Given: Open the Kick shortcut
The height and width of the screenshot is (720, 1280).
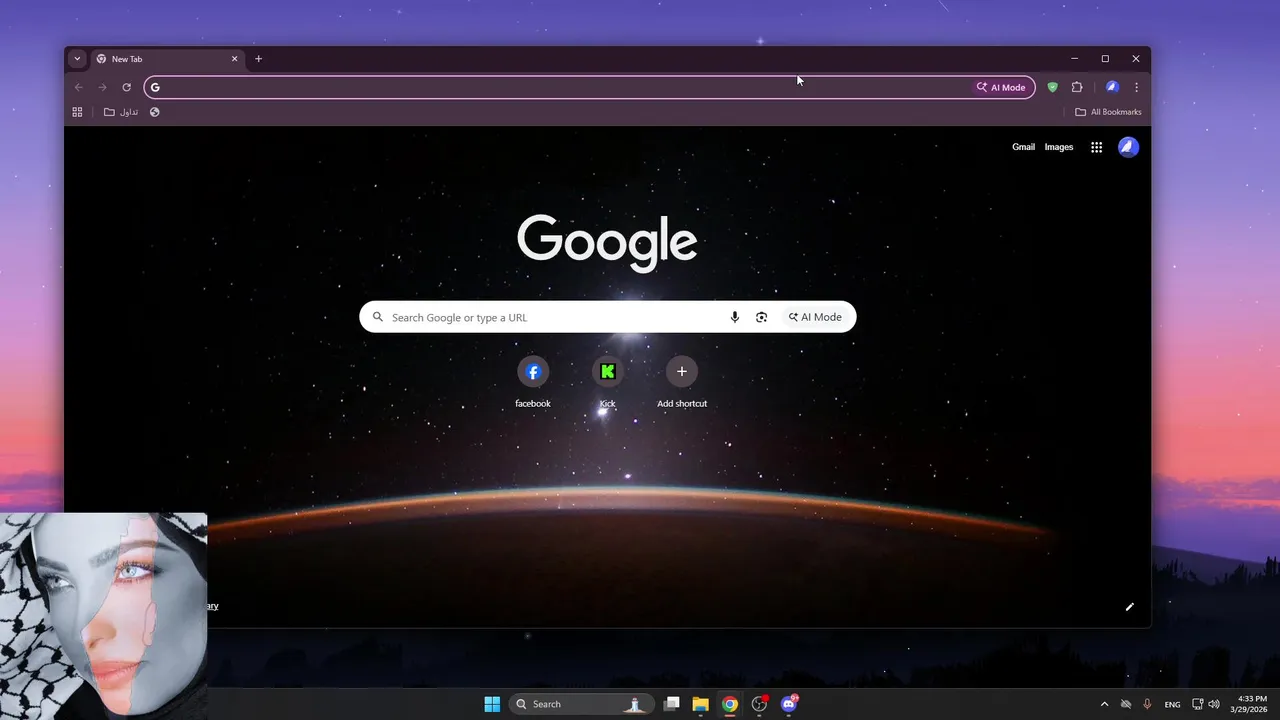Looking at the screenshot, I should coord(607,382).
